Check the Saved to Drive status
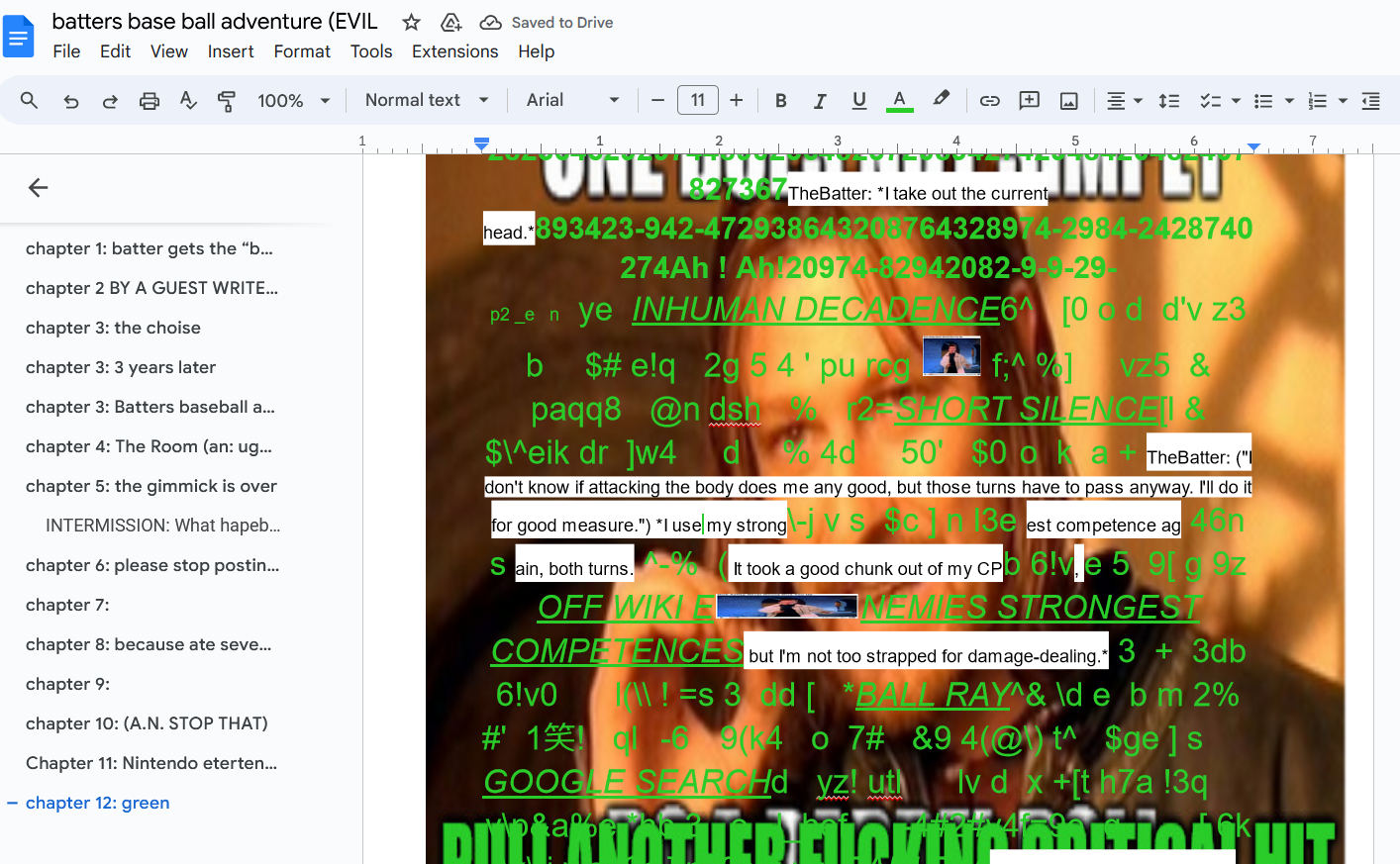This screenshot has height=864, width=1400. pos(546,22)
